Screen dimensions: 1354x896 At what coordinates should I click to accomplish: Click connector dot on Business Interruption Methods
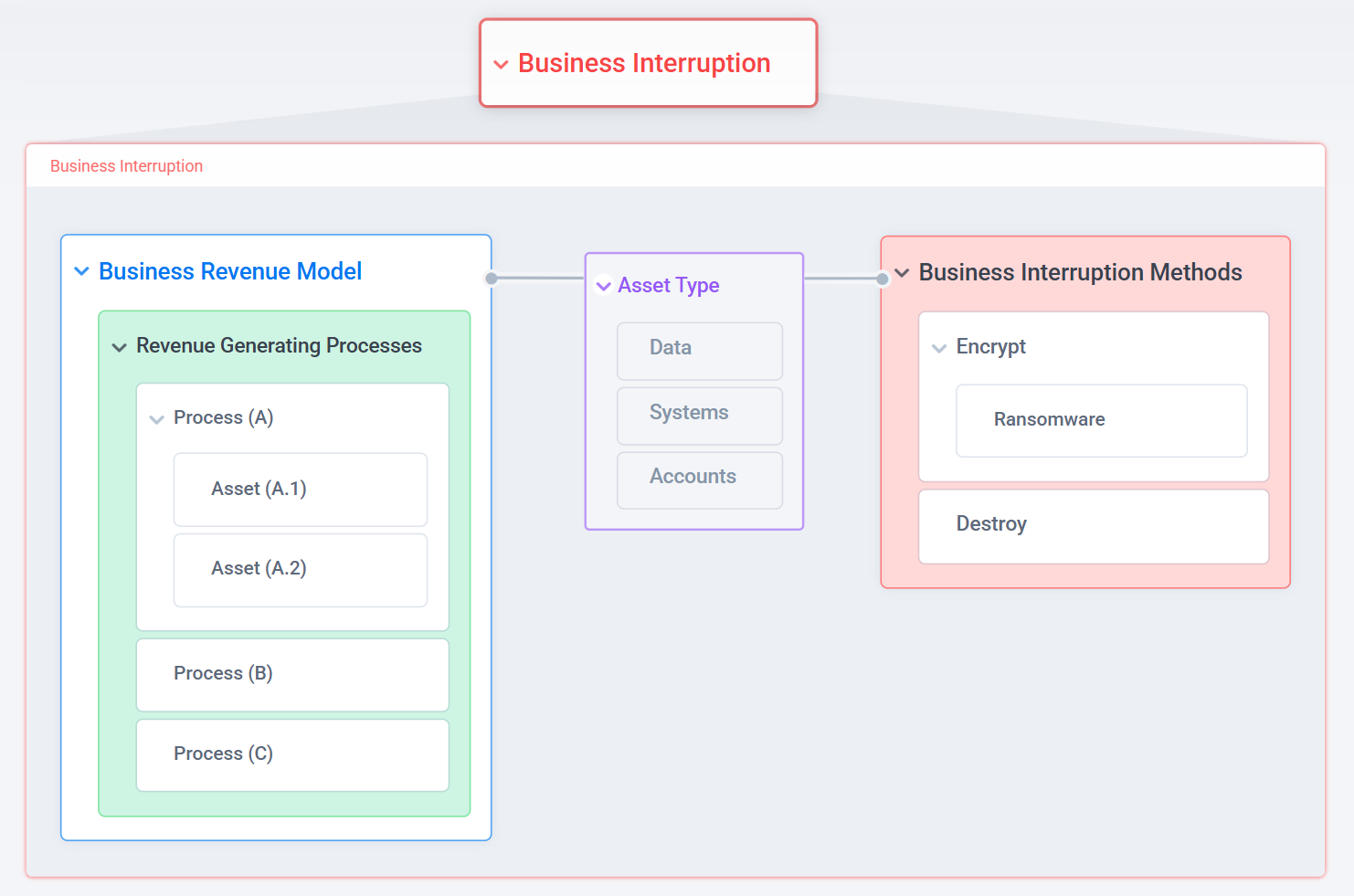point(883,279)
